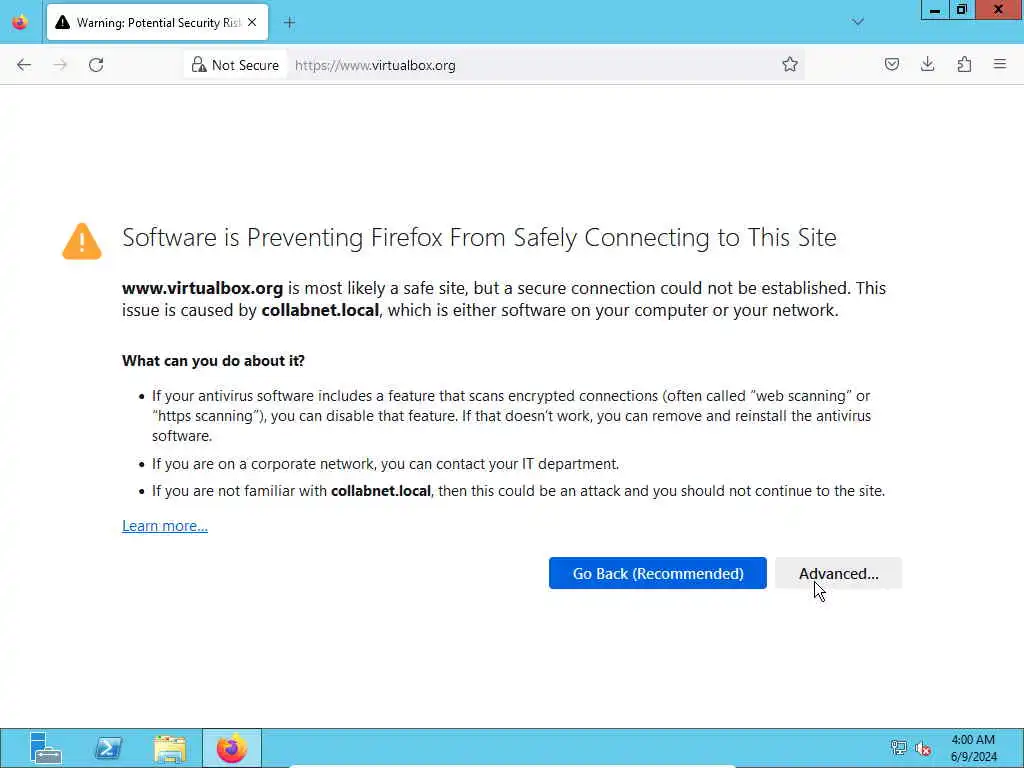Open Save to Pocket icon

(892, 65)
